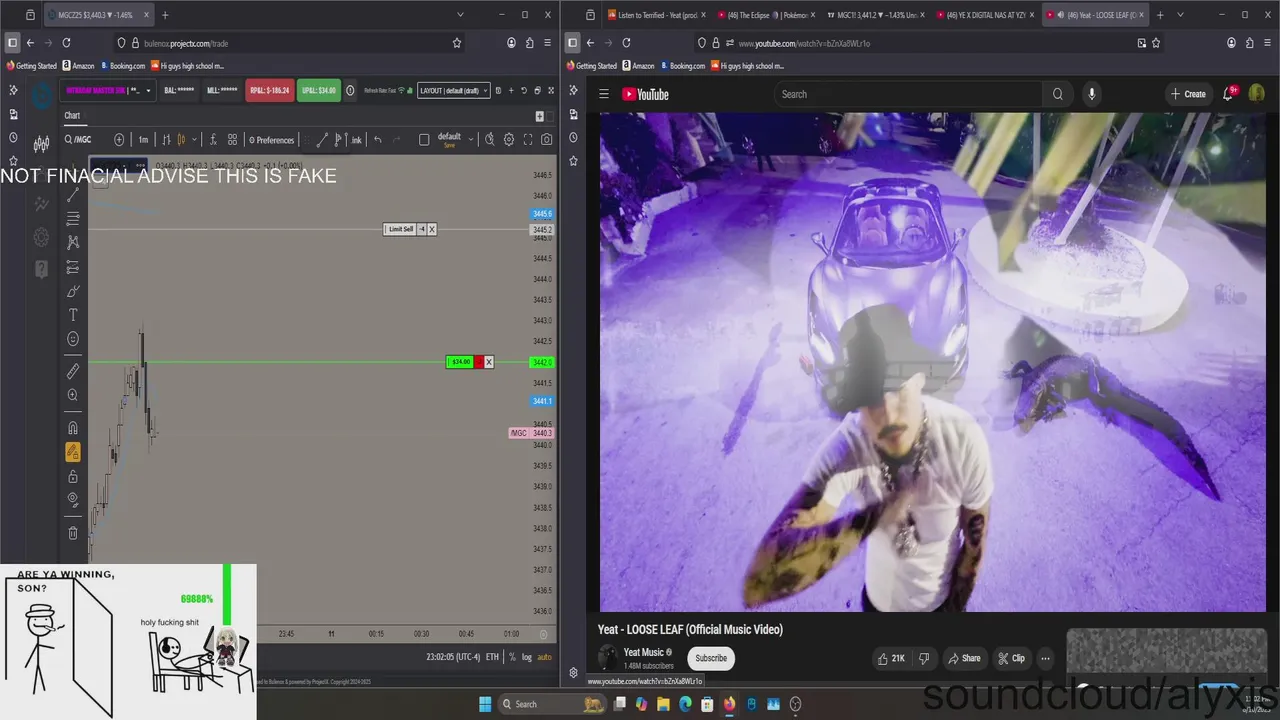Open the indicator templates grid icon
1280x720 pixels.
232,140
